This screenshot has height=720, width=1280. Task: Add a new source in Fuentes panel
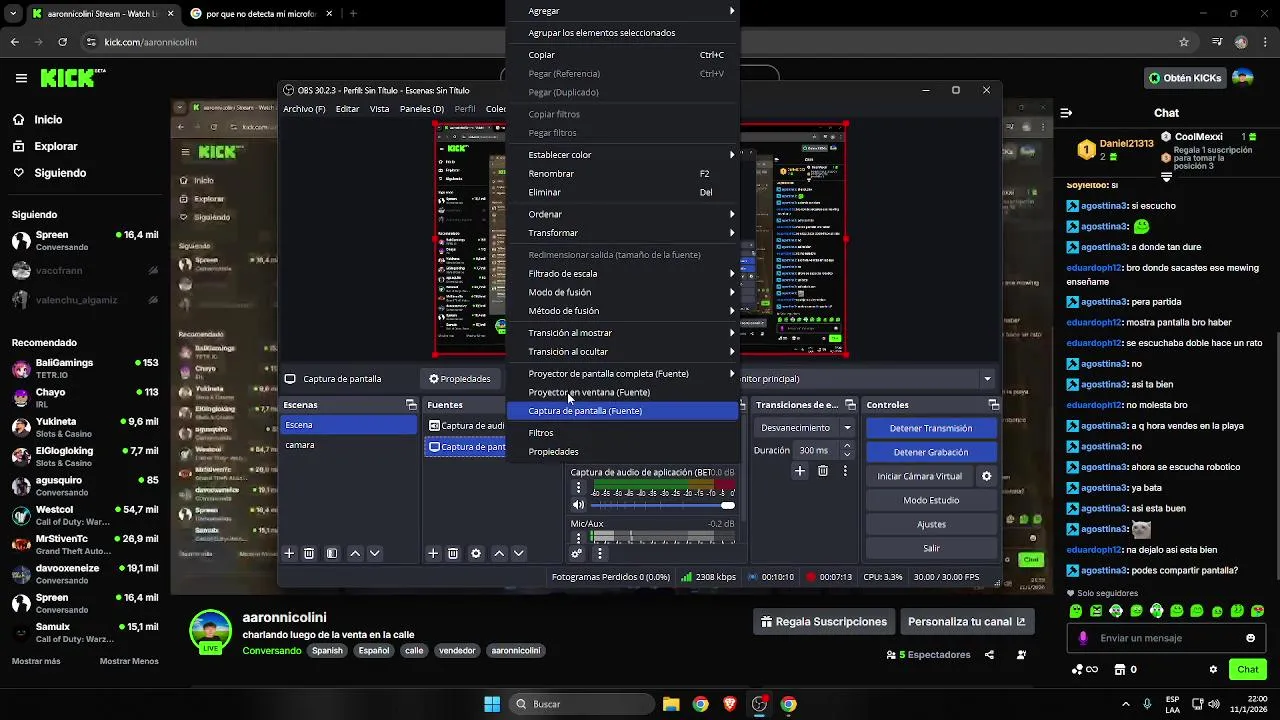pyautogui.click(x=433, y=553)
